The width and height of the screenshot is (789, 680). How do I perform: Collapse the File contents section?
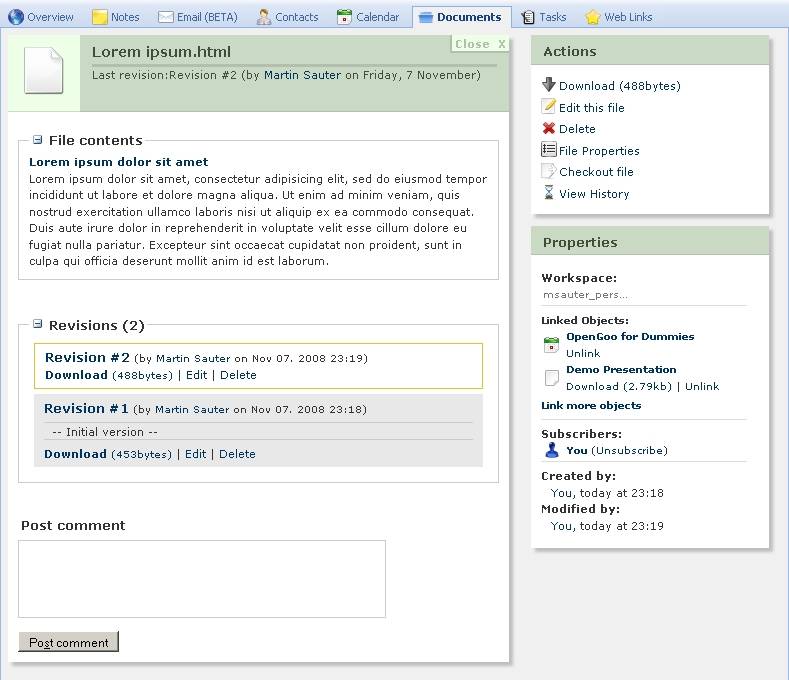(x=38, y=140)
